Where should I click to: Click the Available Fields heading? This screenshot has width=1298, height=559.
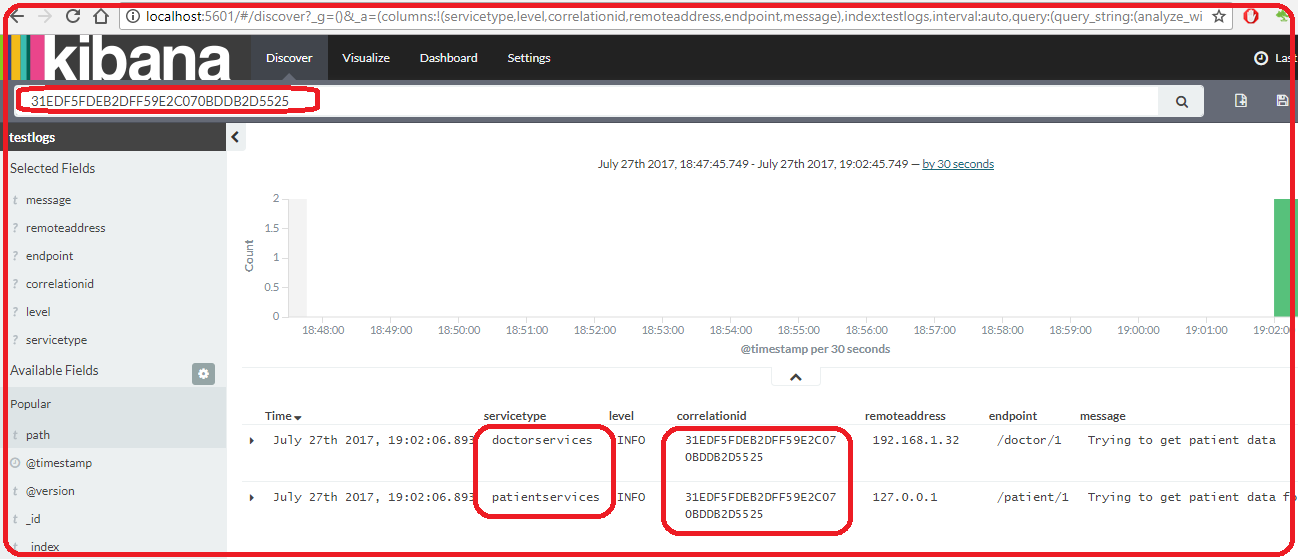[x=54, y=370]
